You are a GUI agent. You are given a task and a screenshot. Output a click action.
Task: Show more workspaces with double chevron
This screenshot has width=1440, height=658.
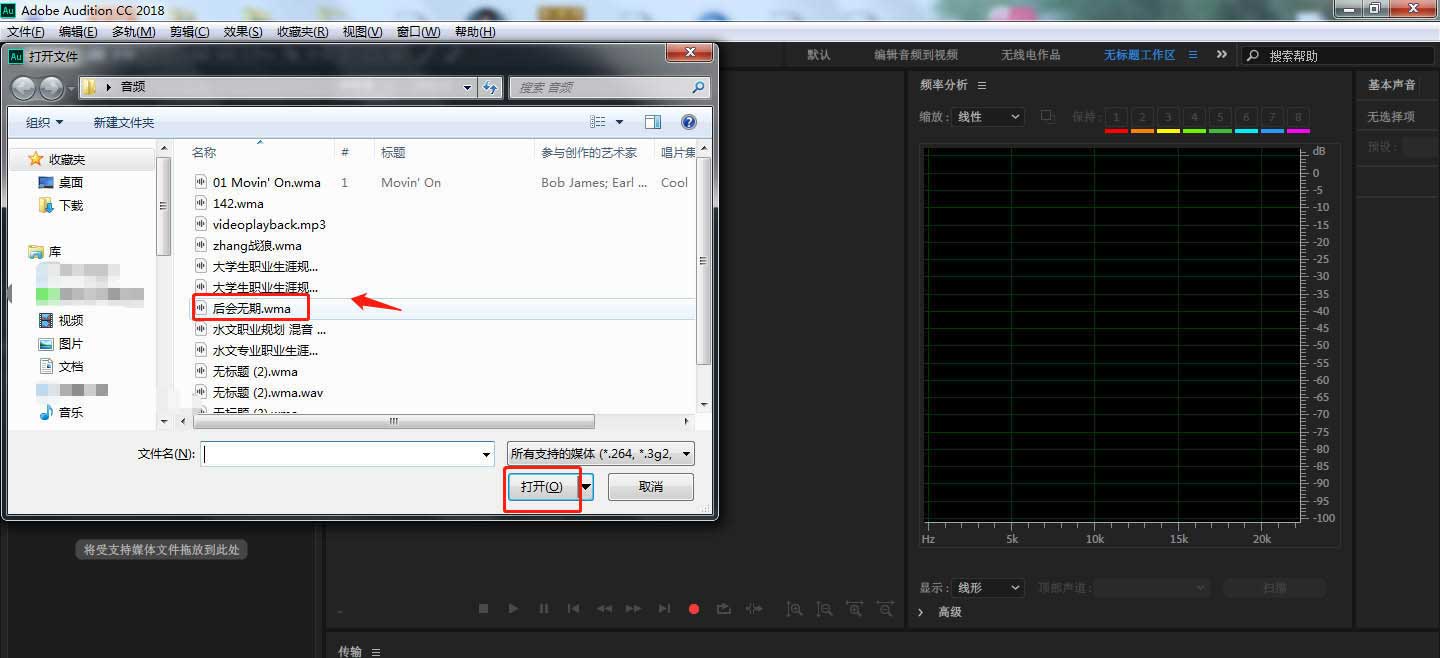[x=1221, y=55]
